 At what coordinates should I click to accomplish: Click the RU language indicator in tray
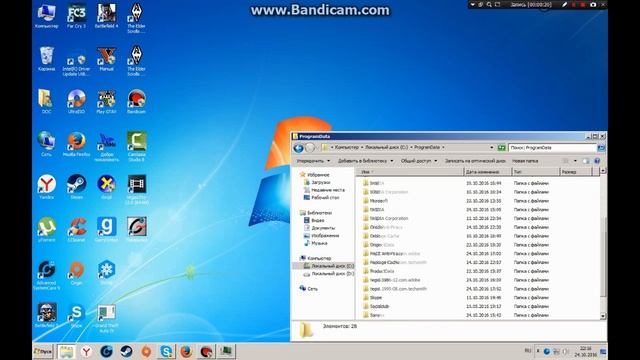click(528, 351)
